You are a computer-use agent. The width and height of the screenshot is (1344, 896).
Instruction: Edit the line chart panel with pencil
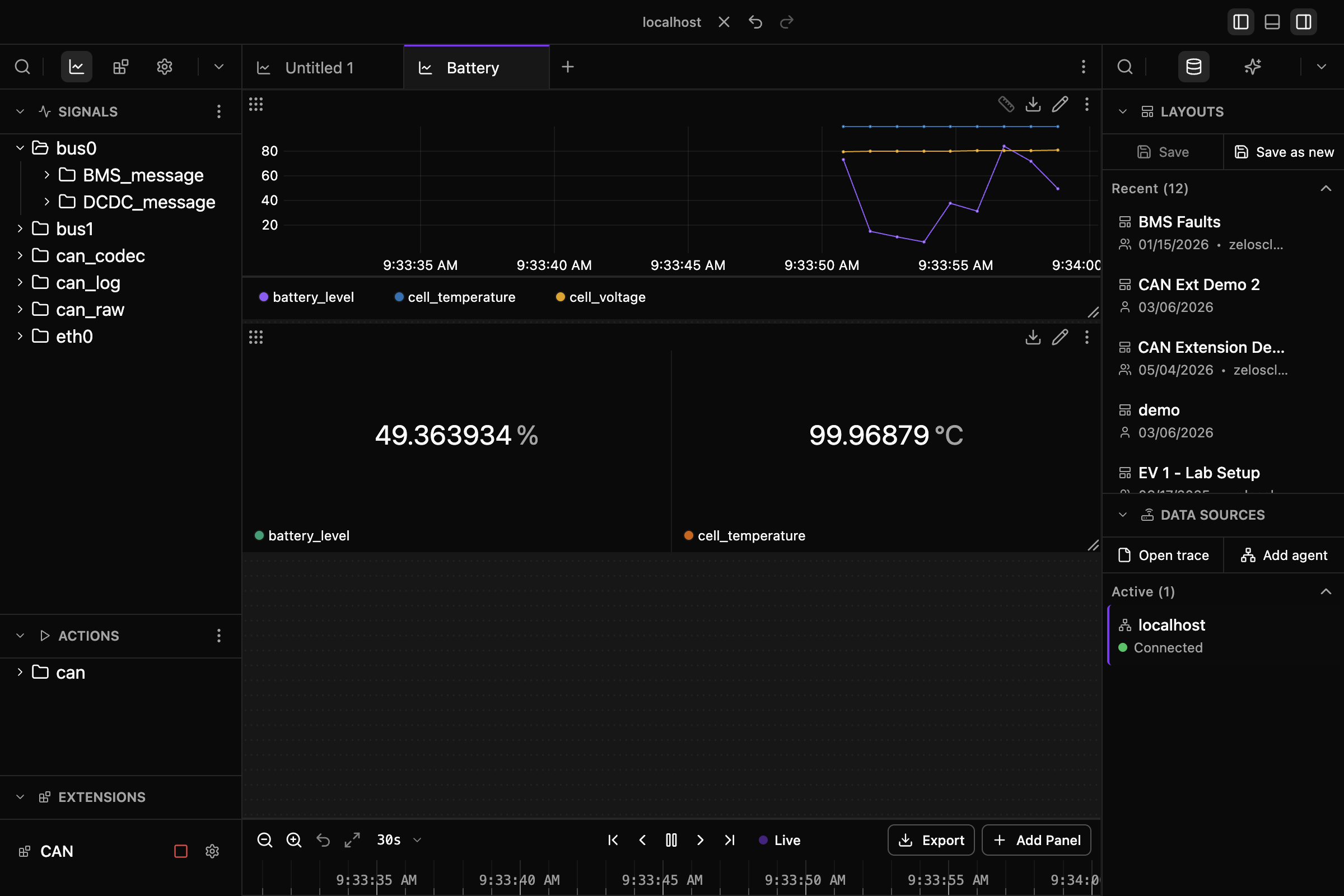point(1060,104)
